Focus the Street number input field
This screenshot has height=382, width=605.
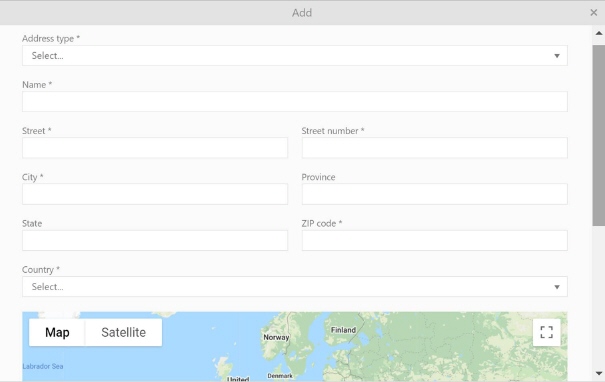pyautogui.click(x=434, y=148)
